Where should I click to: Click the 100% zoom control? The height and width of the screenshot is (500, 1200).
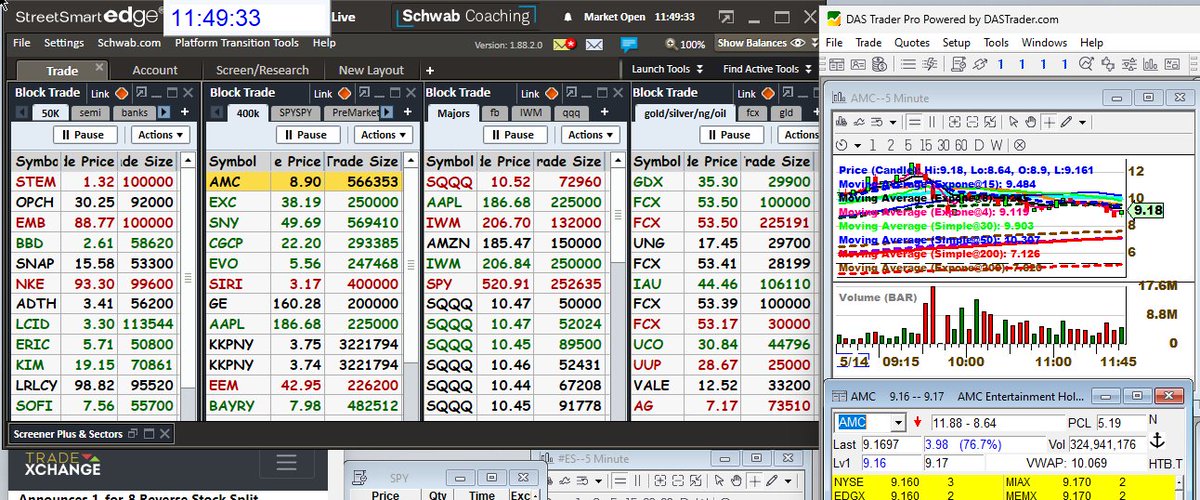point(685,44)
